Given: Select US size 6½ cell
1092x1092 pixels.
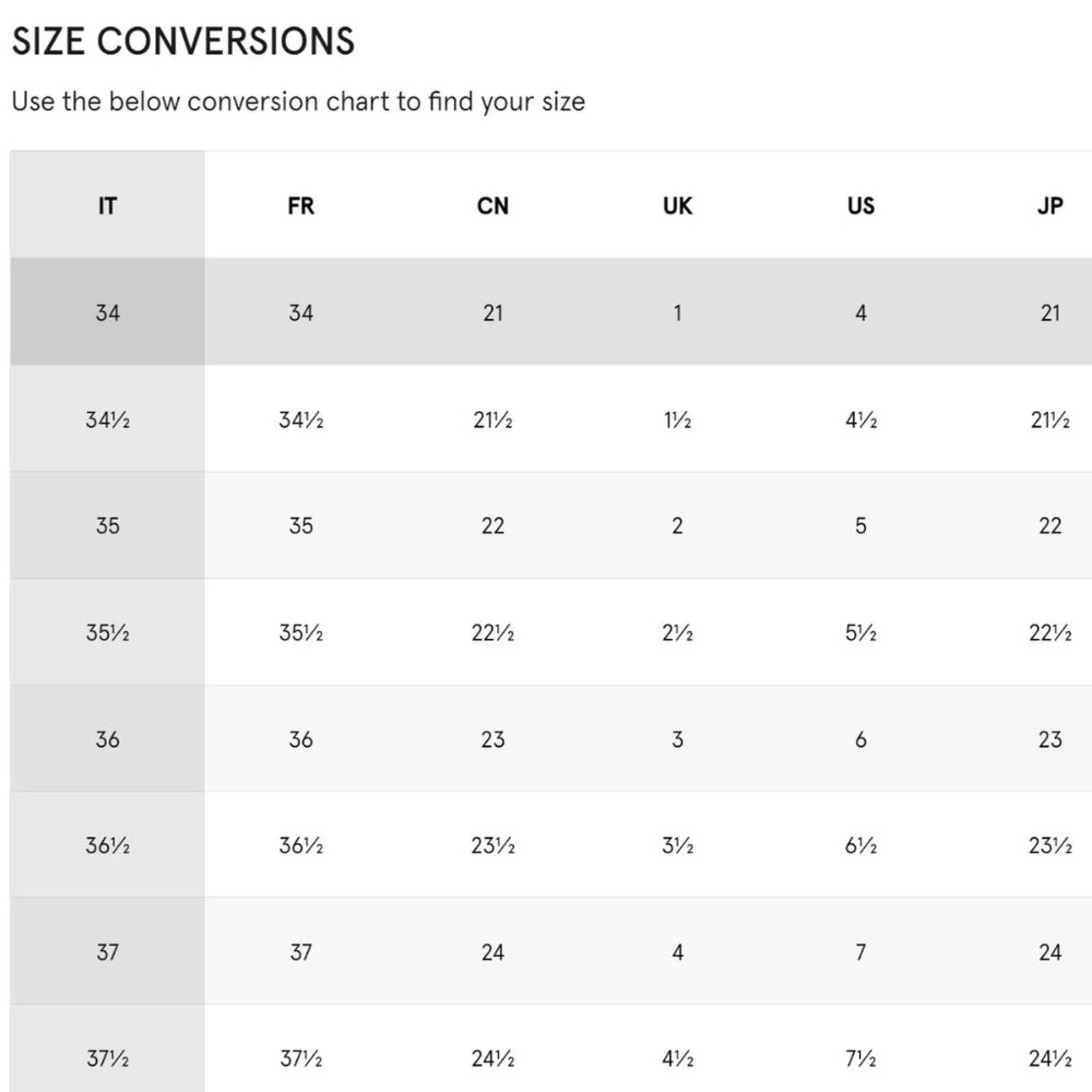Looking at the screenshot, I should (861, 845).
